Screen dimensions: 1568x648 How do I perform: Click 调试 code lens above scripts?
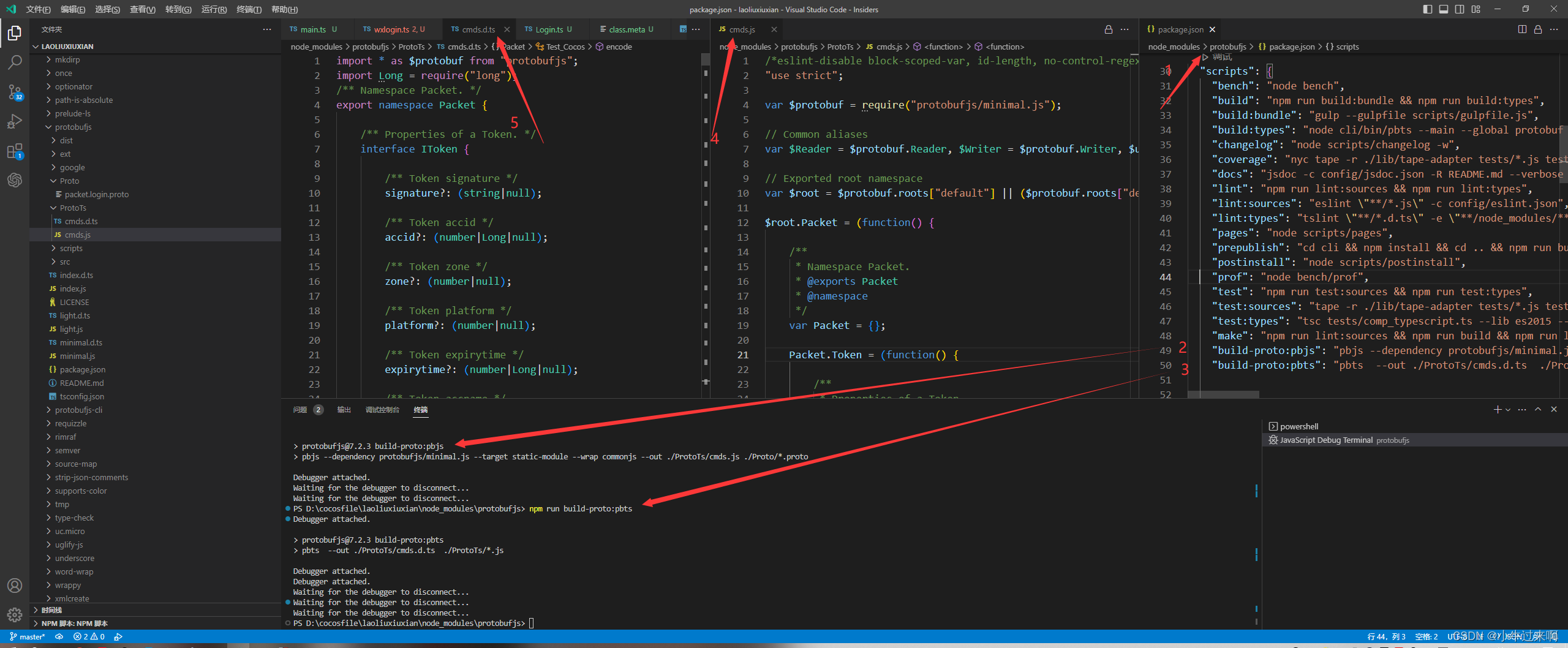pos(1222,57)
